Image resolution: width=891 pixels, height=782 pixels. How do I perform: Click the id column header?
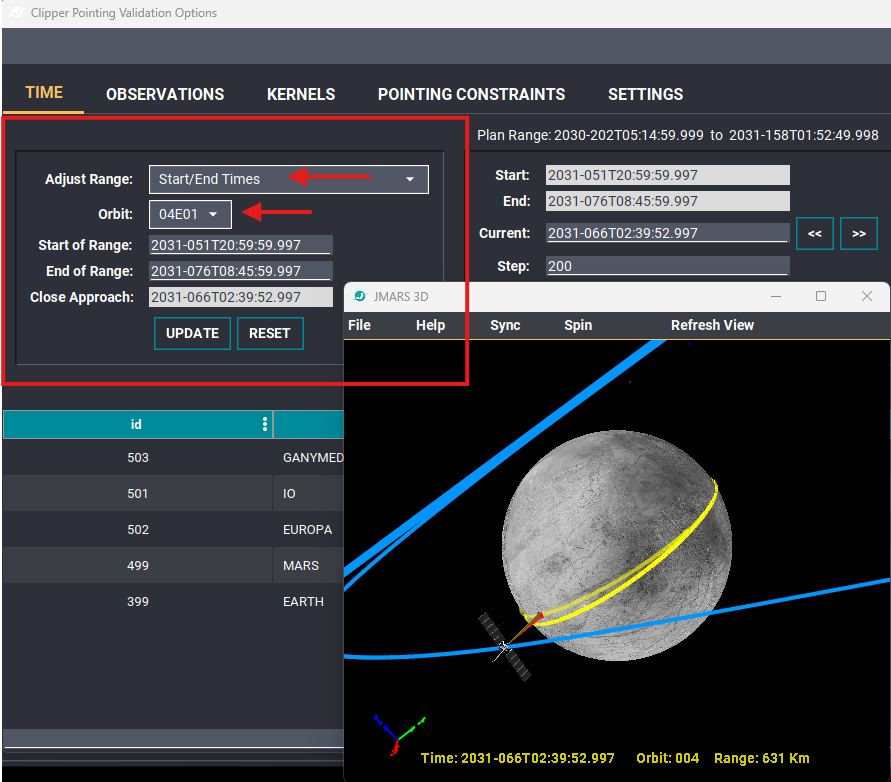(x=136, y=425)
